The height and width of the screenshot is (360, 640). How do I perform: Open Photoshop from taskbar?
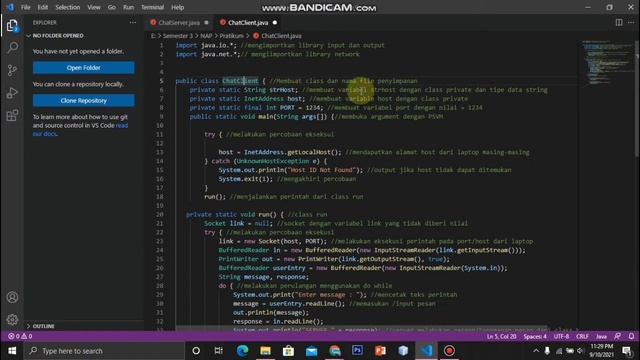pos(358,351)
